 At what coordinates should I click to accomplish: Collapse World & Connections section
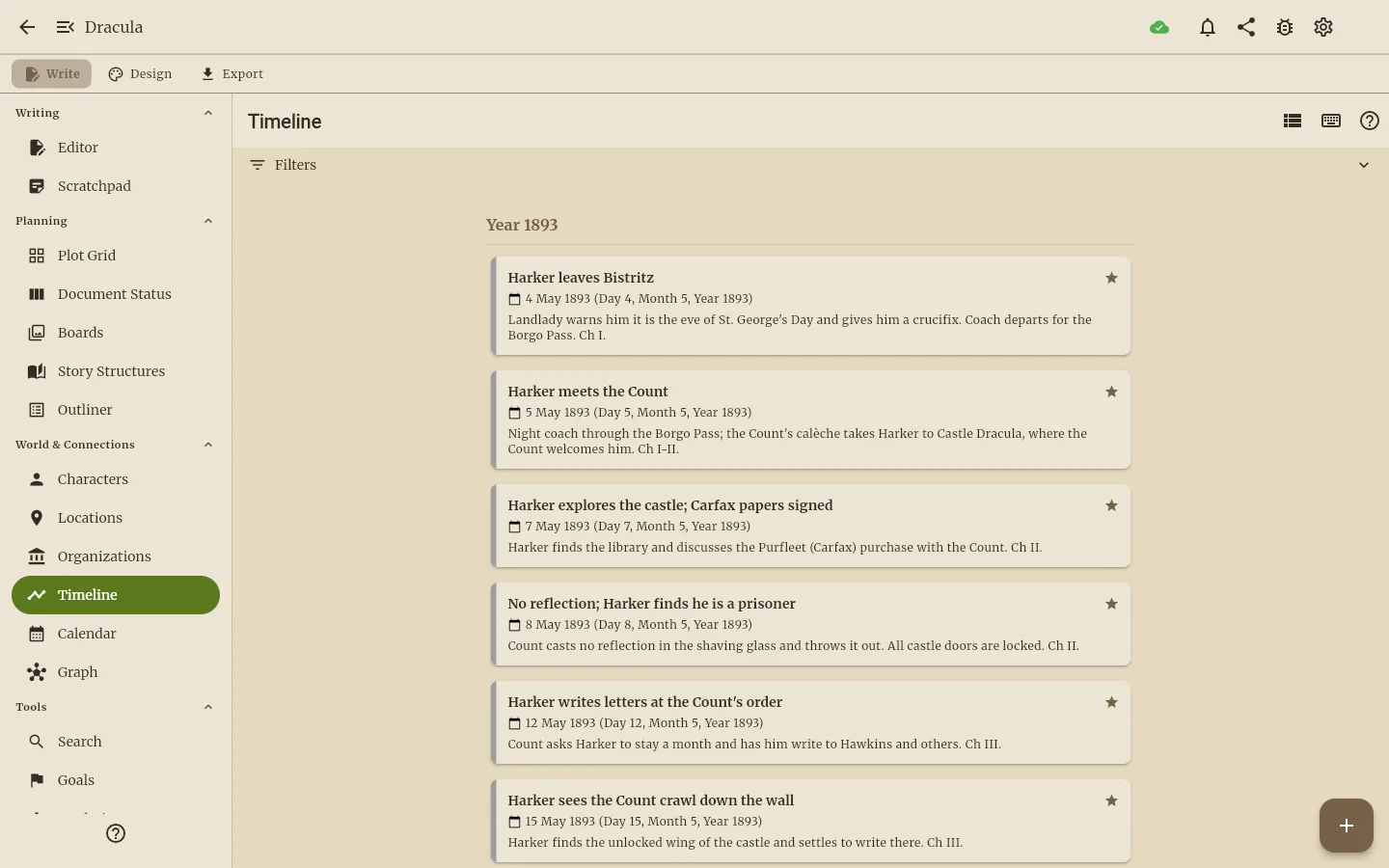208,445
